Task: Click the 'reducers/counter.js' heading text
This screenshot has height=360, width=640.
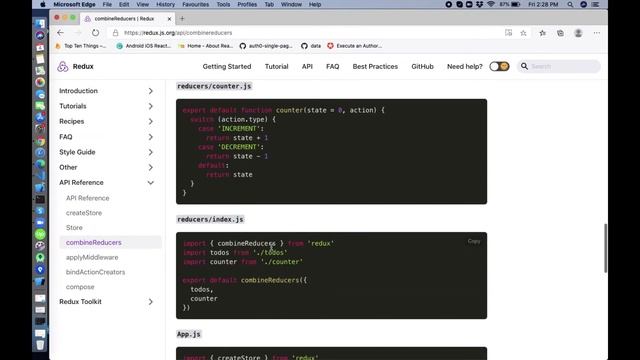Action: (x=214, y=86)
